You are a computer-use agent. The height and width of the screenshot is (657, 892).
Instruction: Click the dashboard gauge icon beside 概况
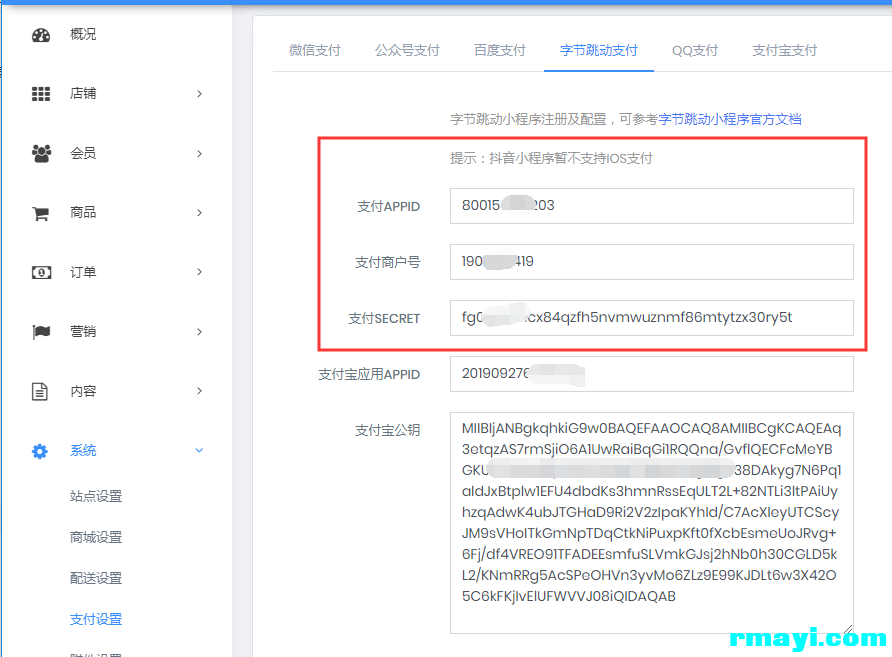tap(40, 35)
